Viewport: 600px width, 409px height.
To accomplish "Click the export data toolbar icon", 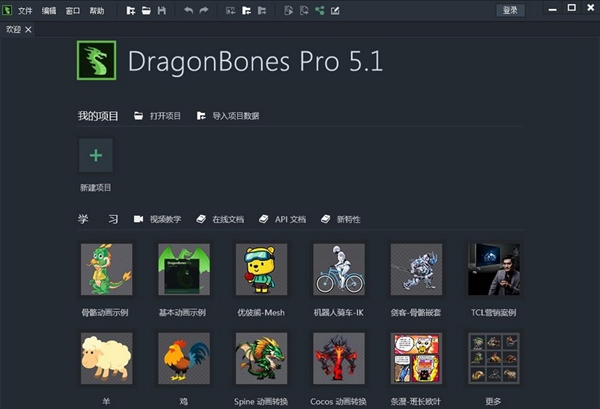I will pos(262,11).
